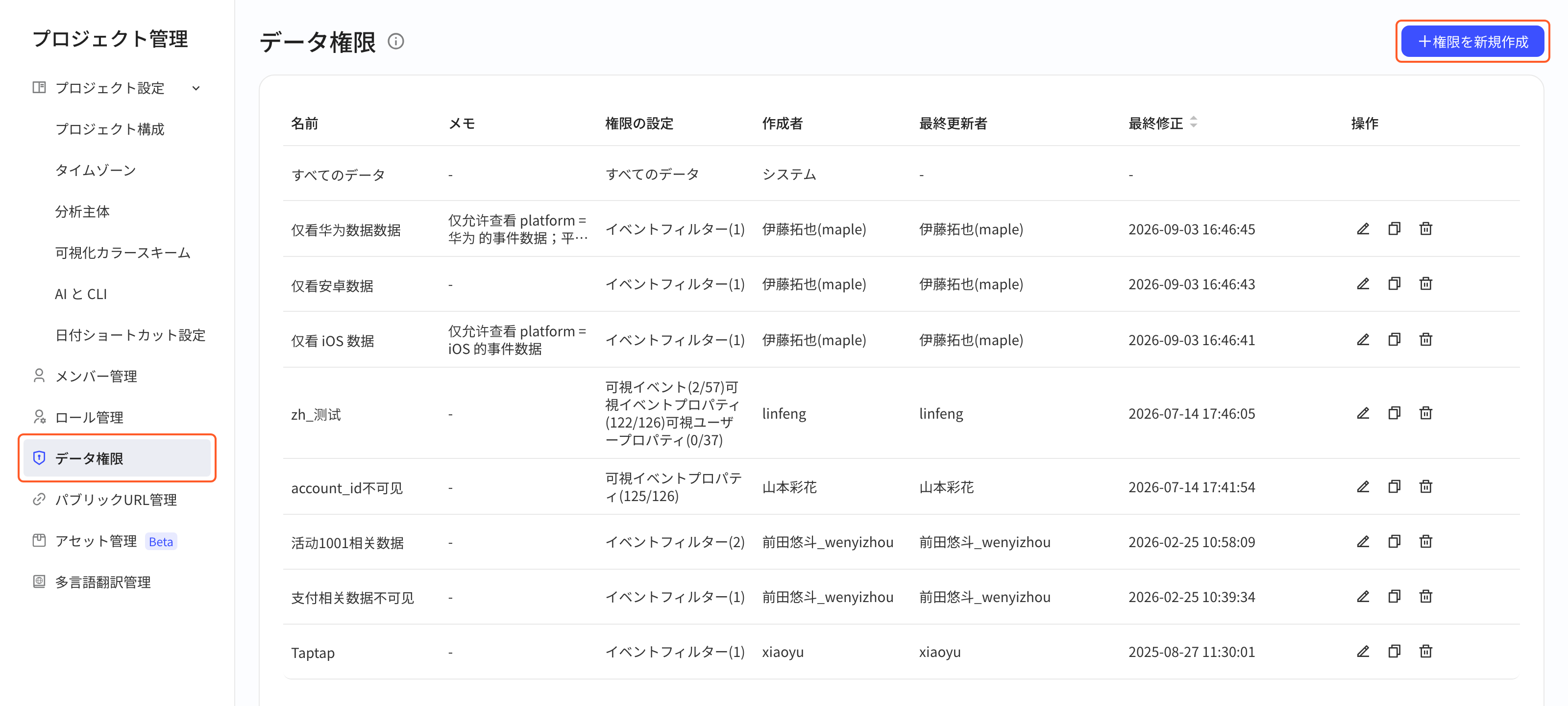Duplicate the 仅看 iOS 数据 permission
The image size is (1568, 706).
point(1395,340)
